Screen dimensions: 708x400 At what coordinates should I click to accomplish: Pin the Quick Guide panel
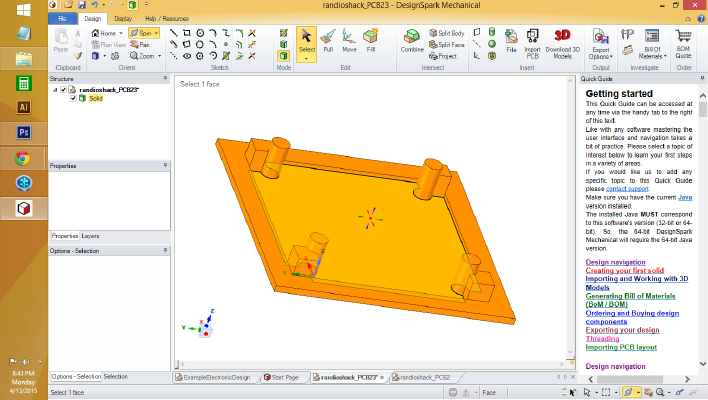pos(702,79)
